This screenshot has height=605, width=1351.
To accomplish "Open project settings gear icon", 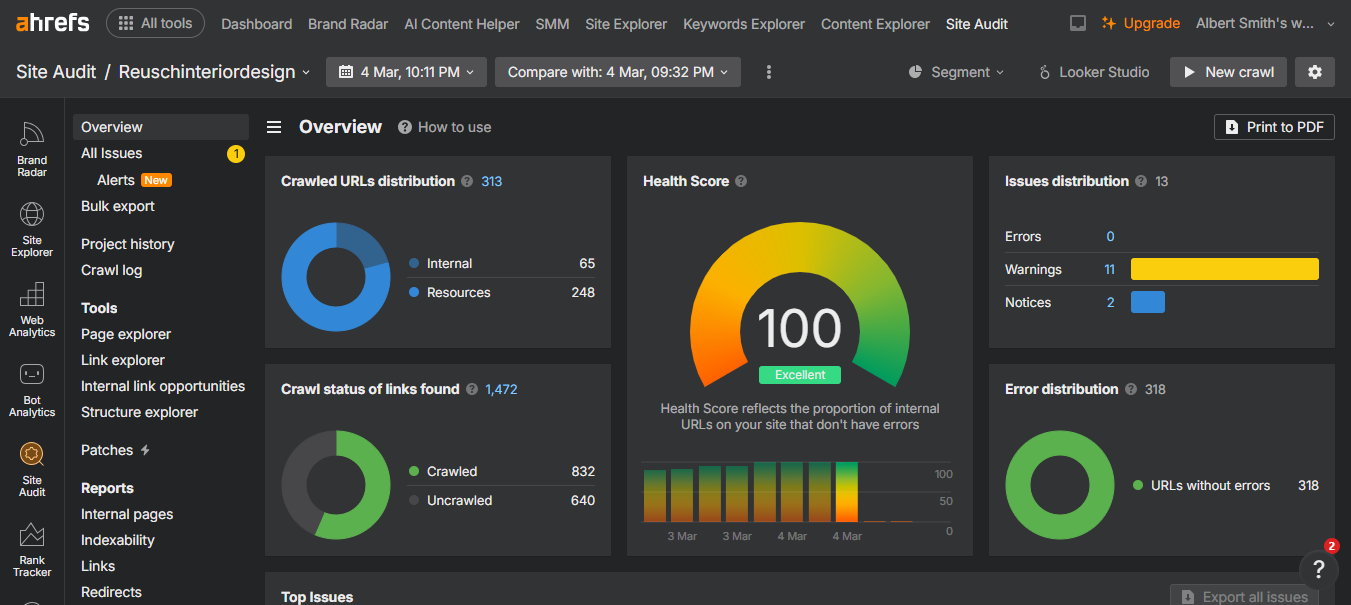I will pyautogui.click(x=1315, y=72).
